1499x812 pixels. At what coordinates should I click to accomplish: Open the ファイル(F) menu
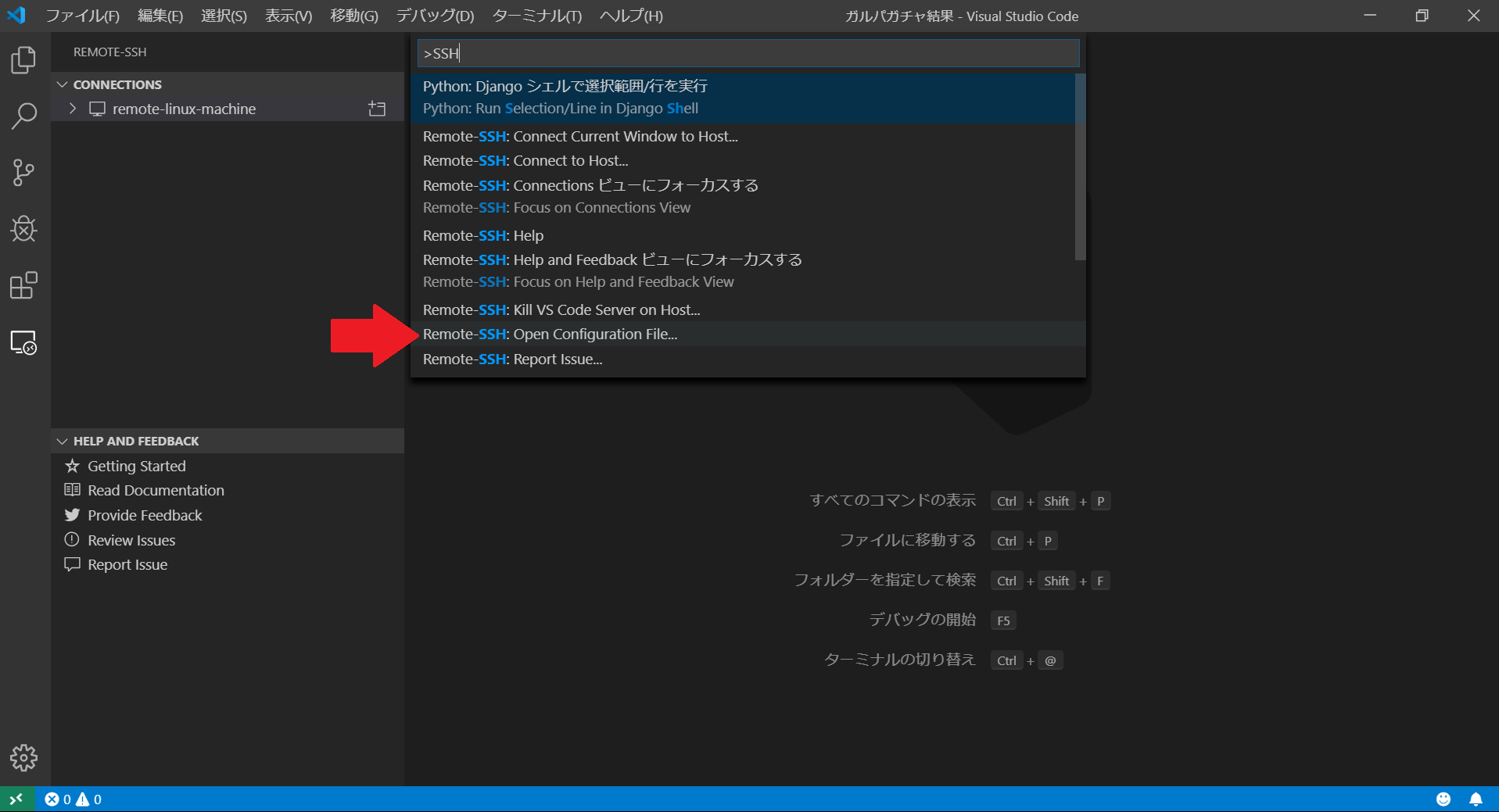coord(82,16)
